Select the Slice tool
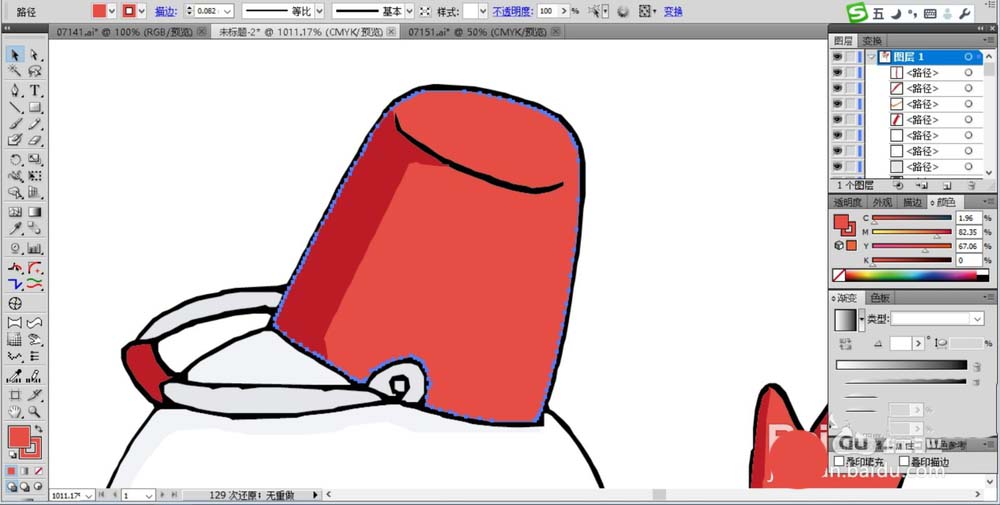 pos(34,395)
